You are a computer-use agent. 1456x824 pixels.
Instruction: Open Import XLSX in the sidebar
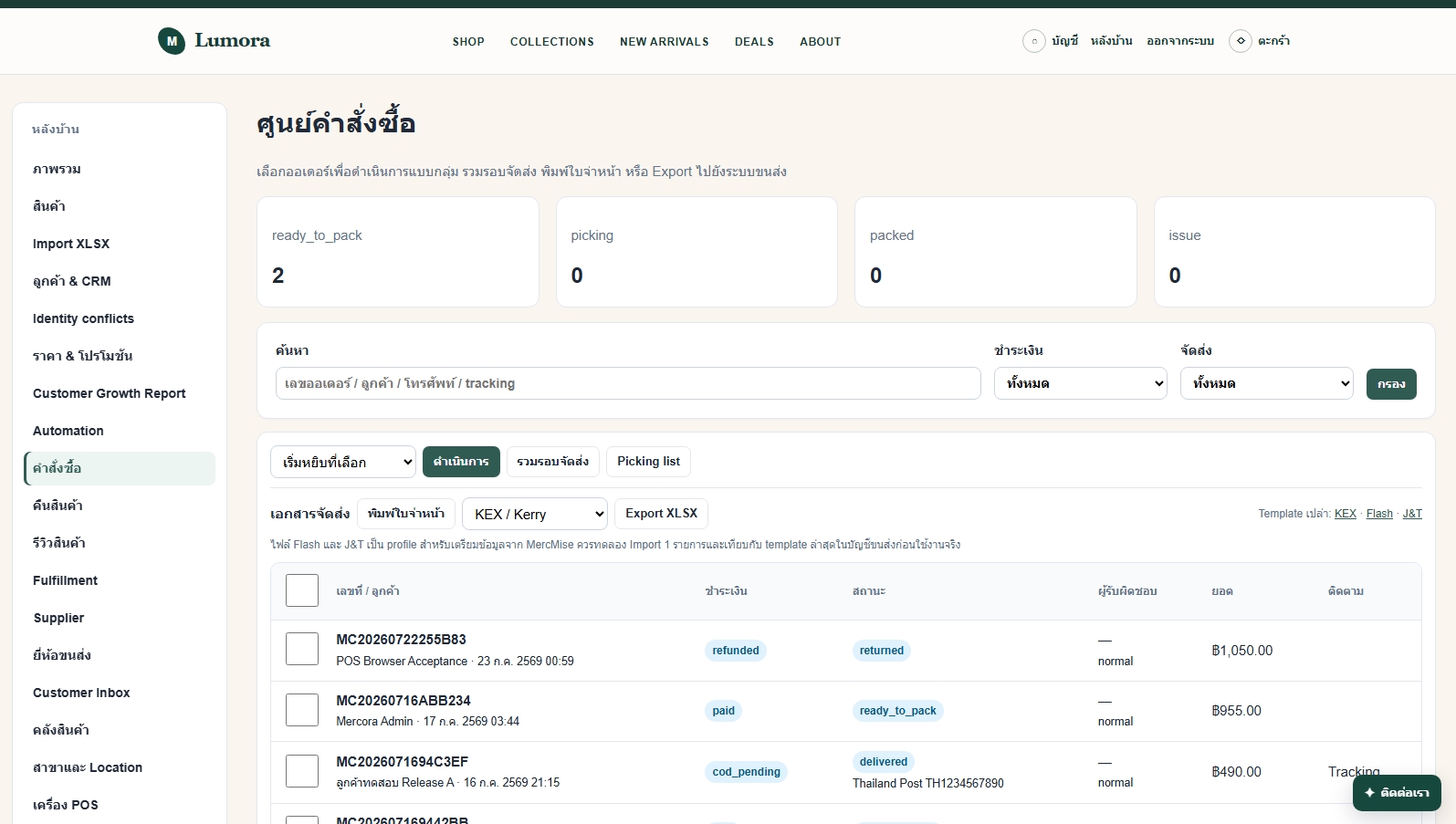tap(120, 244)
